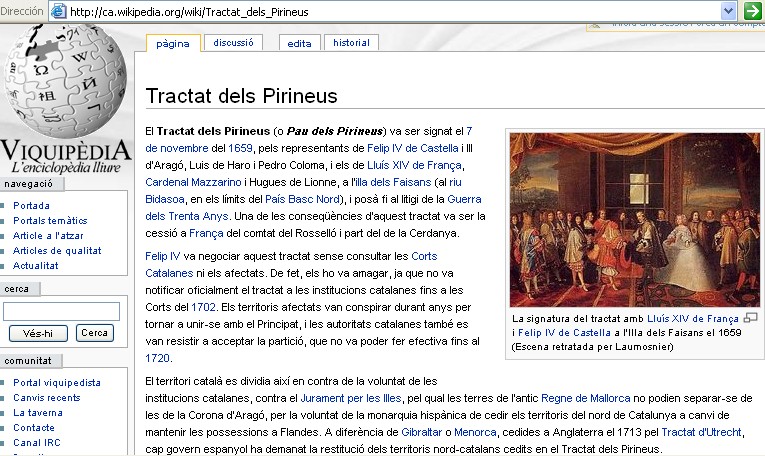
Task: Follow the Jurament per les Illes link
Action: click(351, 398)
